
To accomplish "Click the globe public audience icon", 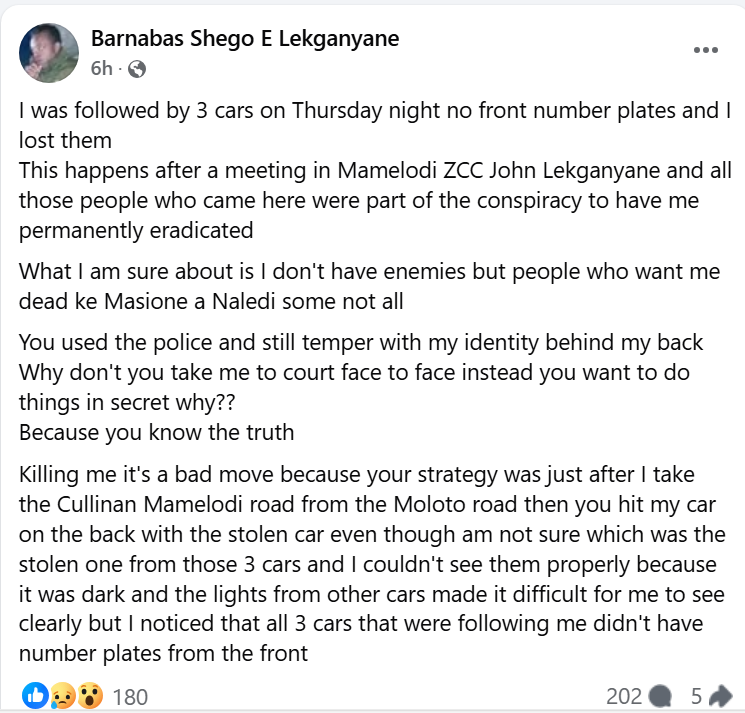I will pyautogui.click(x=138, y=69).
